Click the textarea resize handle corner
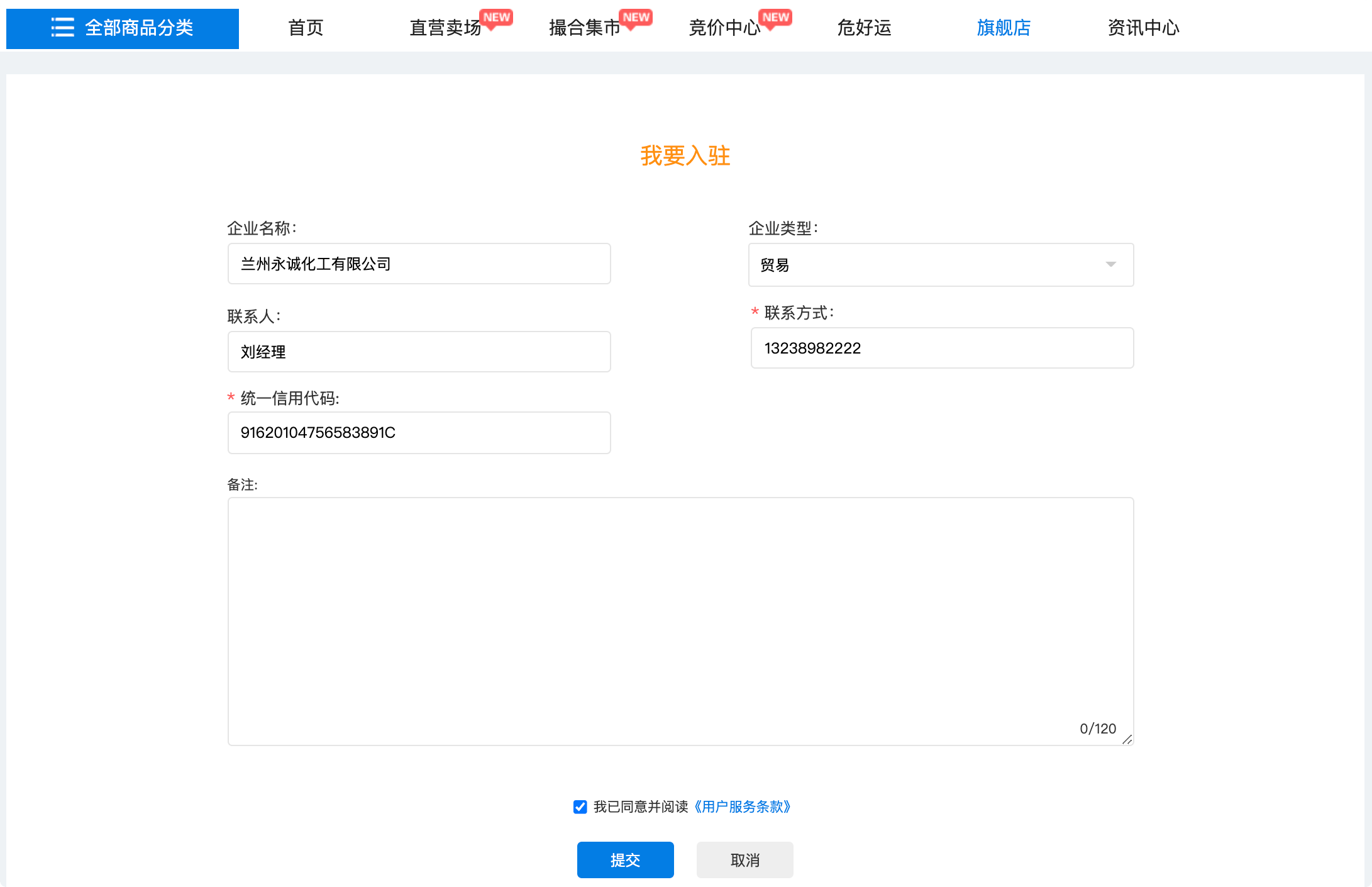This screenshot has width=1372, height=887. click(1127, 739)
